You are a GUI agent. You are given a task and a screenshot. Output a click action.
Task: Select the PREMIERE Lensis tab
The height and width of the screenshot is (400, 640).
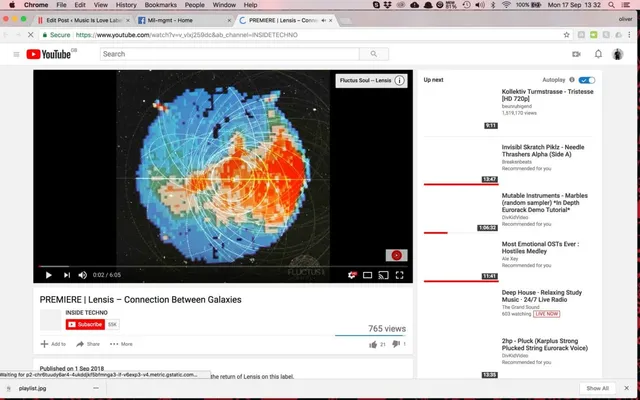(286, 20)
